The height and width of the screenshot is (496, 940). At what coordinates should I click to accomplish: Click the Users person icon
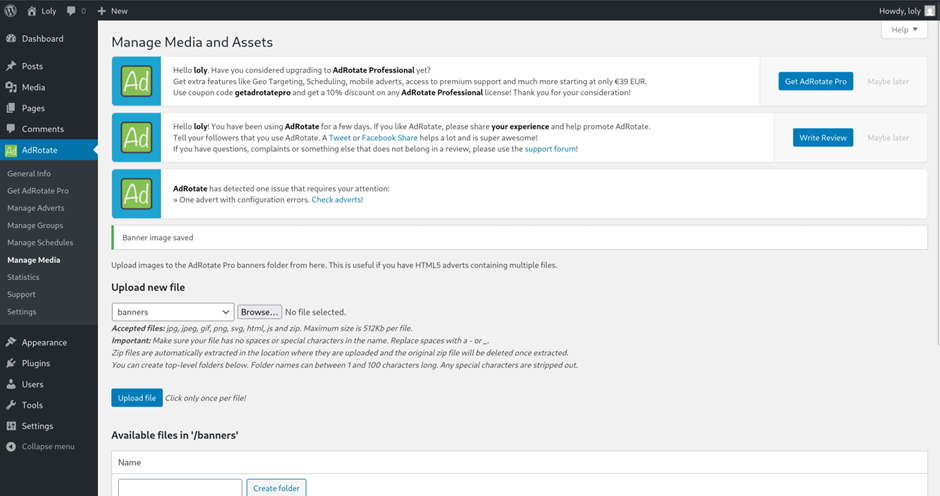coord(11,384)
